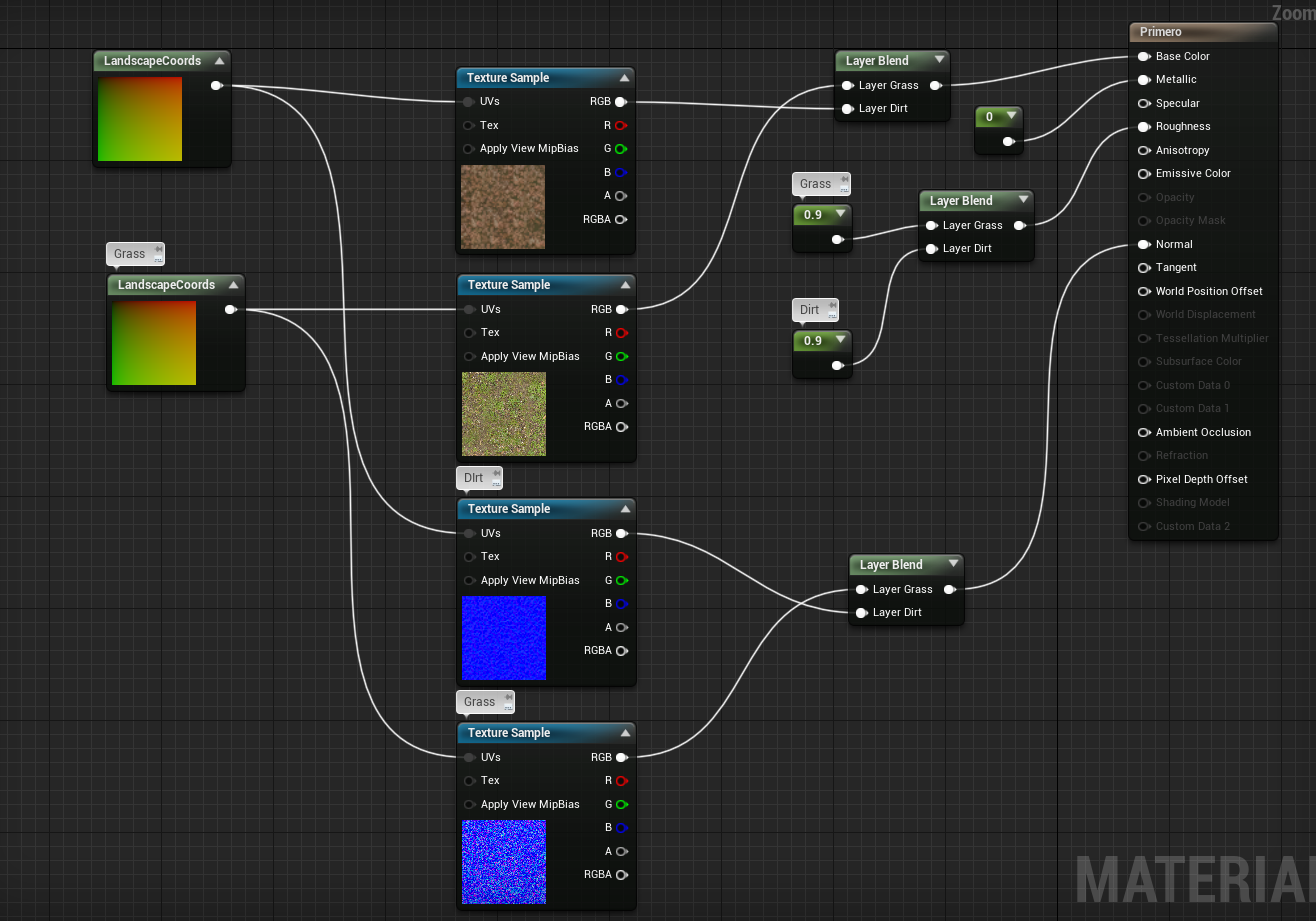Collapse the Grass-commented LandscapeCoords node via its arrow
The width and height of the screenshot is (1316, 921).
(233, 285)
